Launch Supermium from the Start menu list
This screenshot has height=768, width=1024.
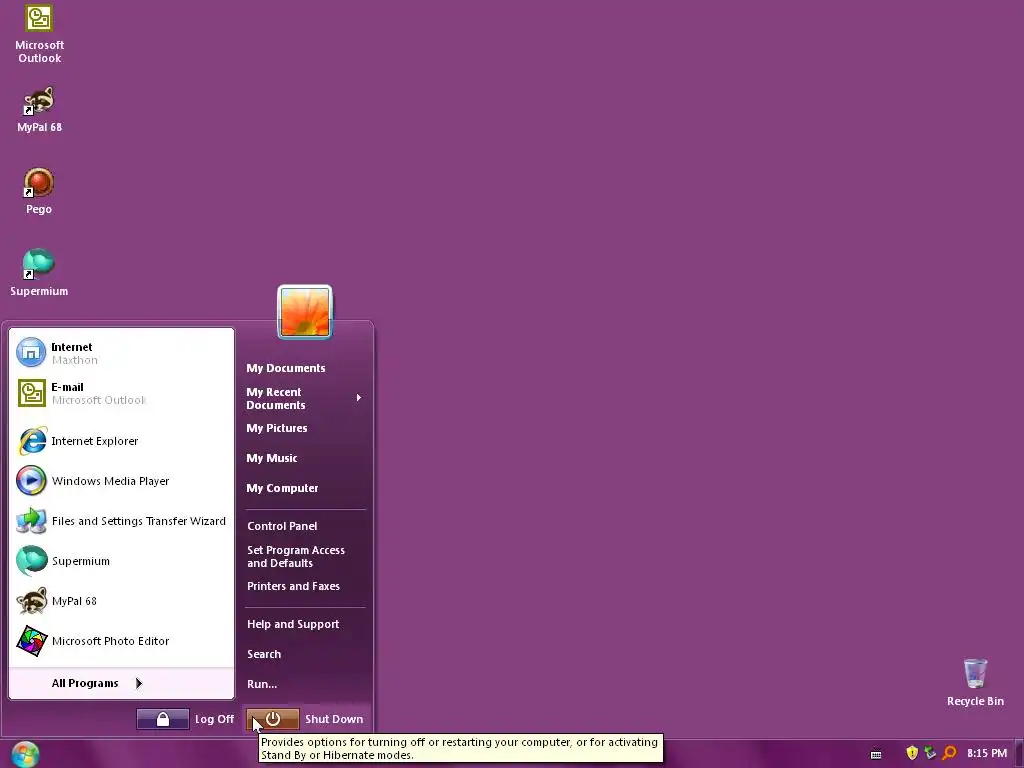tap(121, 561)
